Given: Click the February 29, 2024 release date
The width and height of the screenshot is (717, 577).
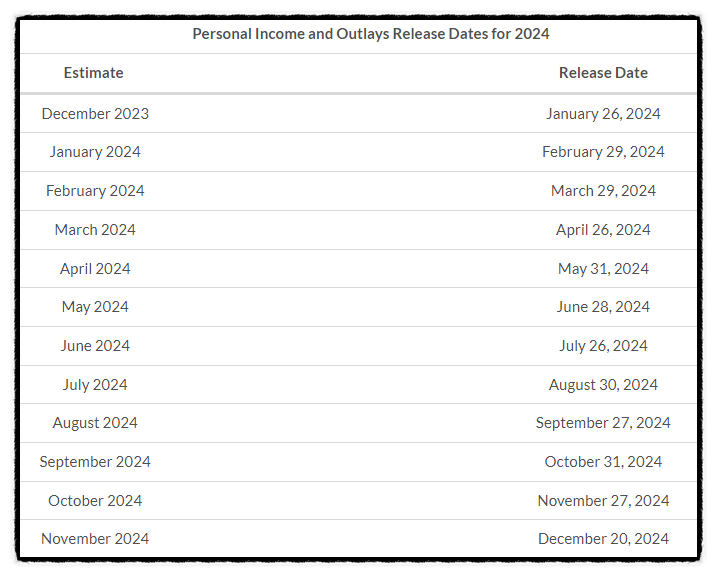Looking at the screenshot, I should point(603,152).
